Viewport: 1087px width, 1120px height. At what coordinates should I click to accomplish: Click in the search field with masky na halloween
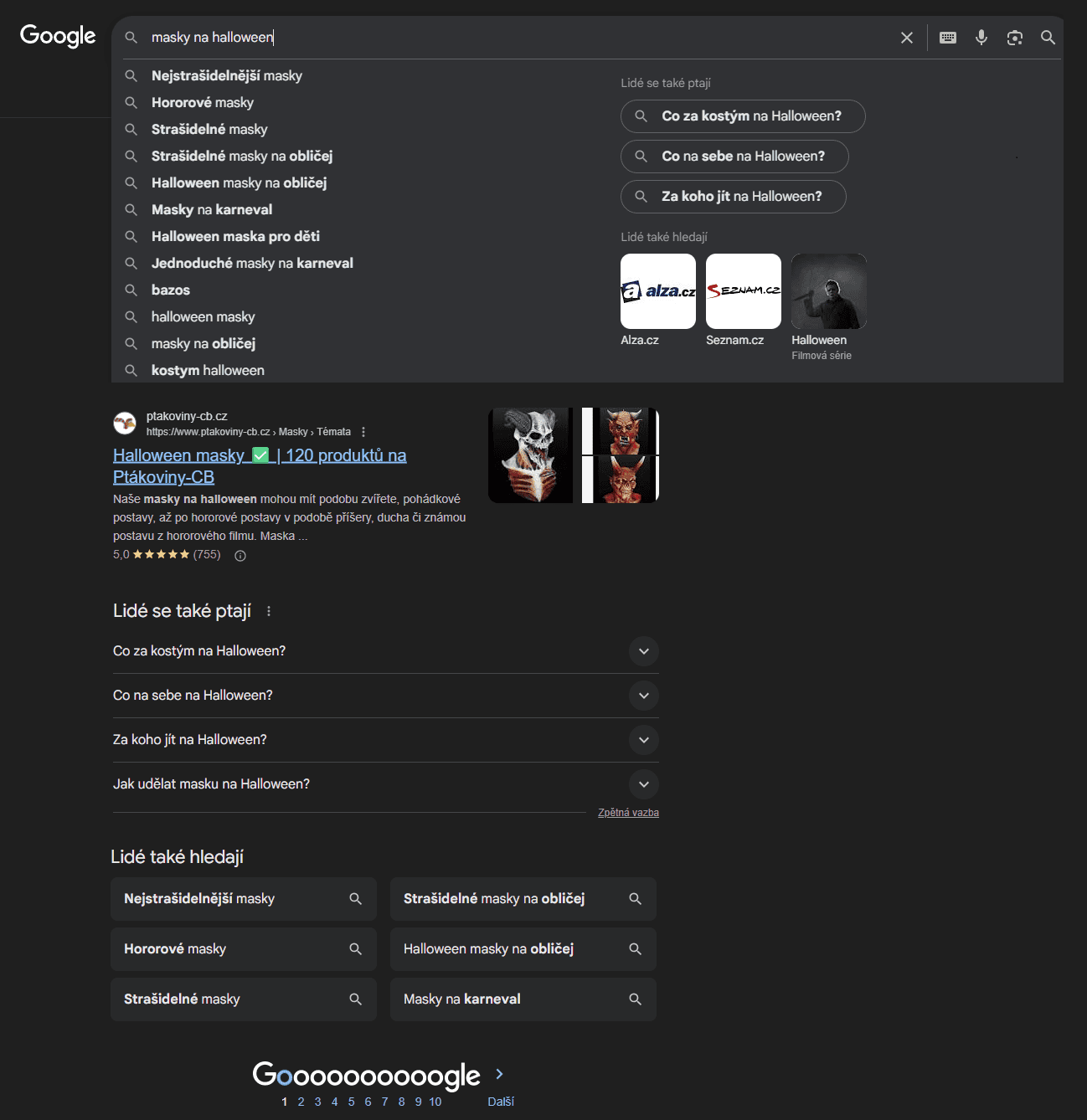click(x=502, y=38)
